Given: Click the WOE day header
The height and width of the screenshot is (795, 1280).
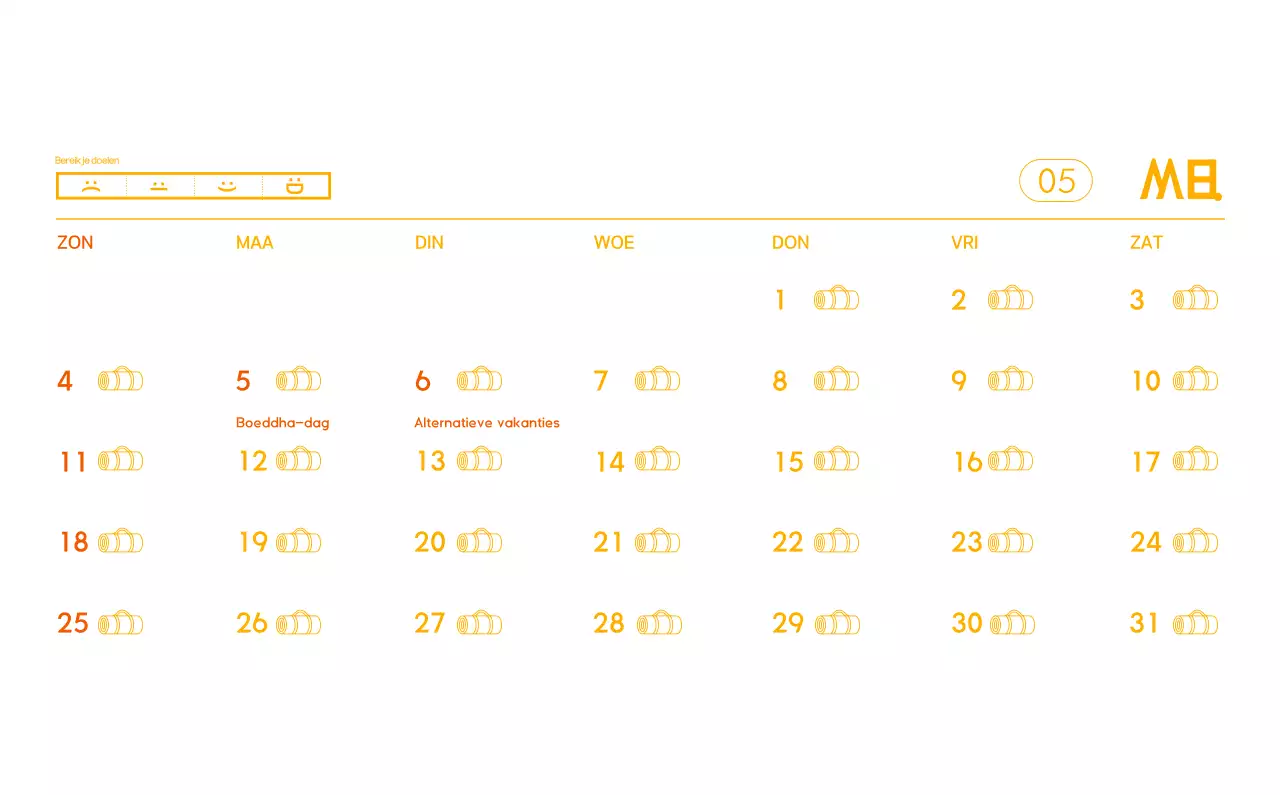Looking at the screenshot, I should [614, 243].
